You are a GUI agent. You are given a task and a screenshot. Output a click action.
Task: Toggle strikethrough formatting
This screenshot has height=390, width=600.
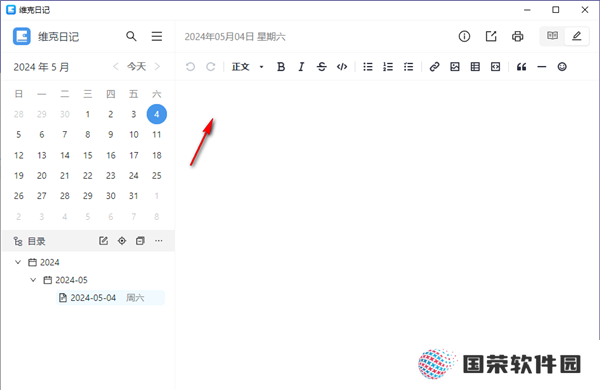coord(321,67)
